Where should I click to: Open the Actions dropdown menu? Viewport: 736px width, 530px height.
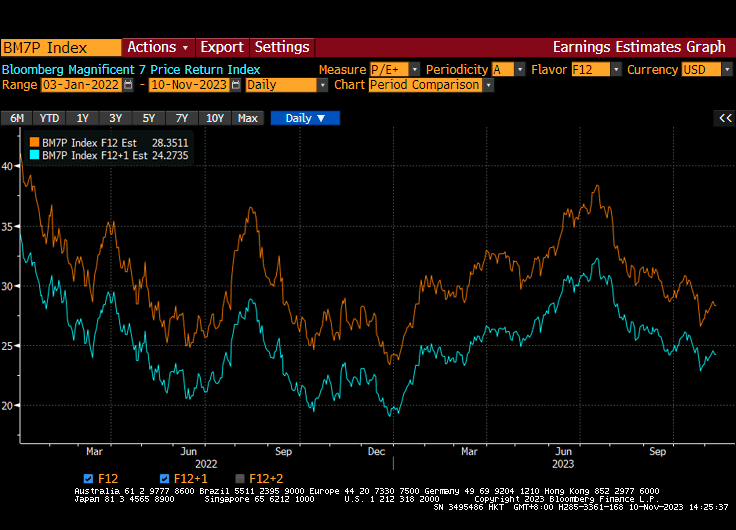[x=158, y=47]
